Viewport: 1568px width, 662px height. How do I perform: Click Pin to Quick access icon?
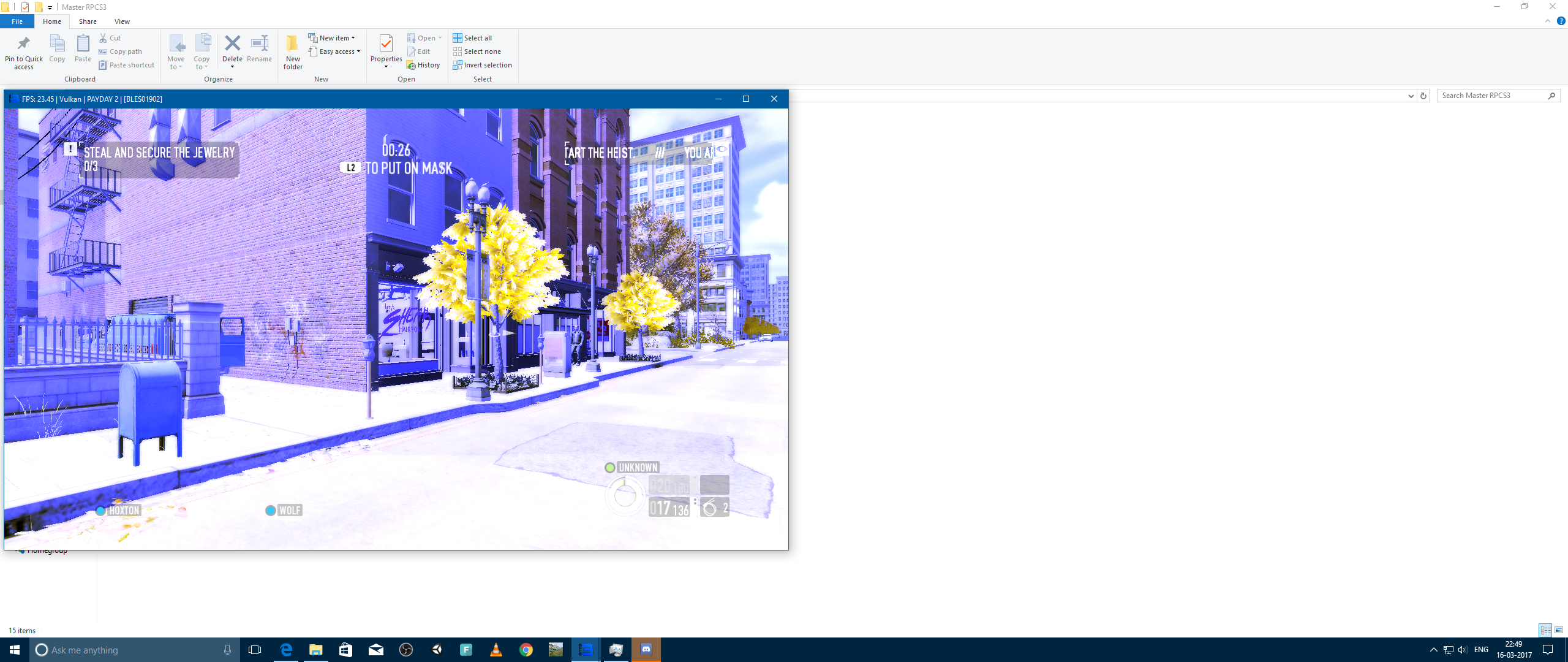coord(24,44)
